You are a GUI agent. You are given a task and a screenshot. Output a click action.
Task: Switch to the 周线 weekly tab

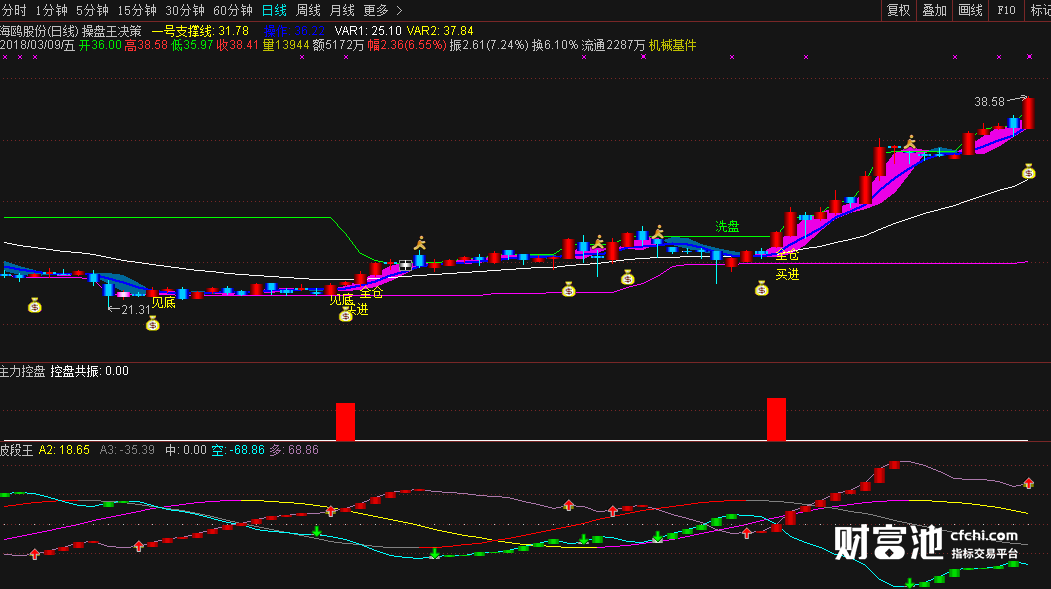tap(308, 11)
